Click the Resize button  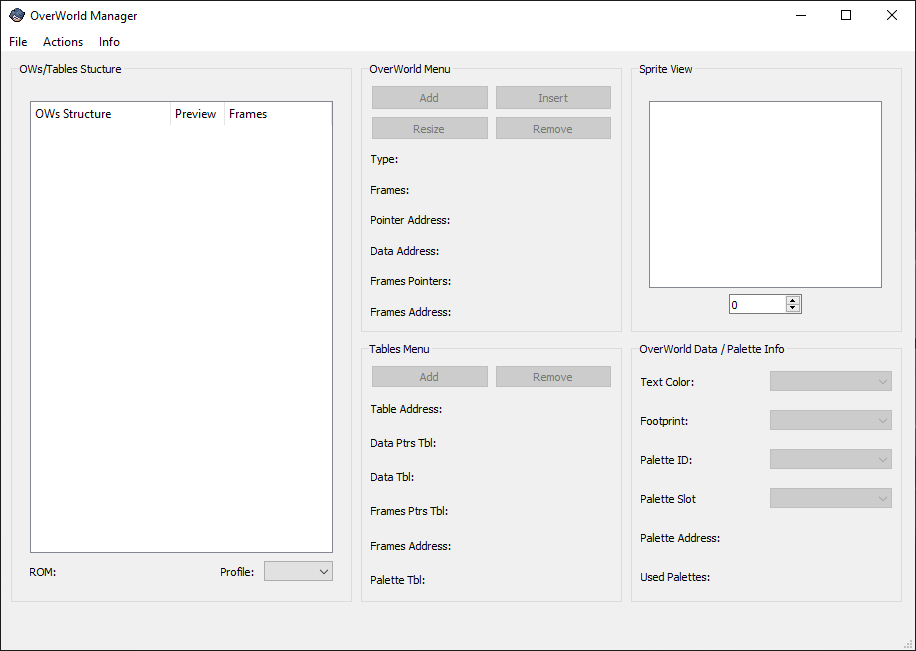pos(429,129)
